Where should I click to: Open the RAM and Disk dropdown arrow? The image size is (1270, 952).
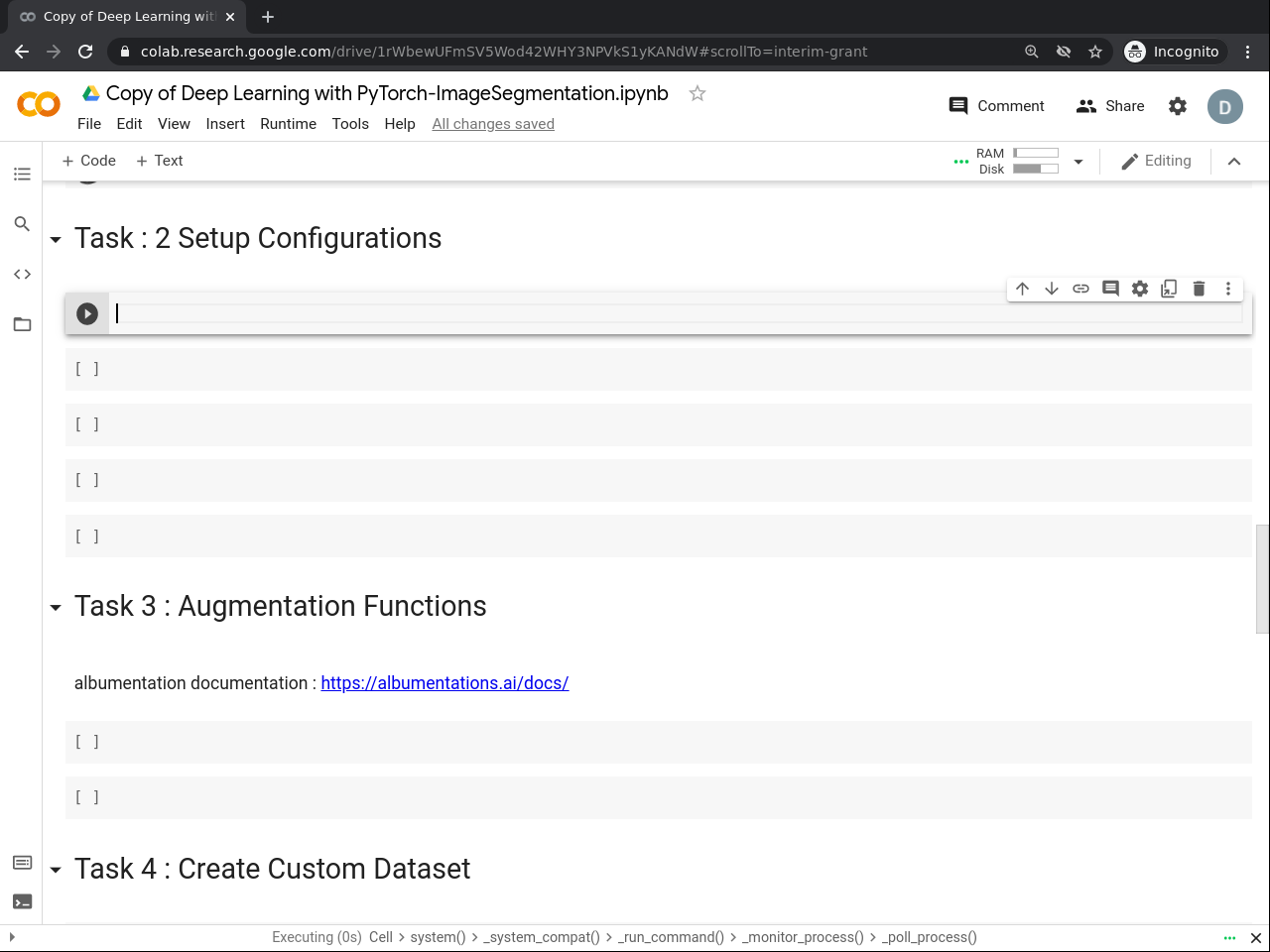[1079, 162]
